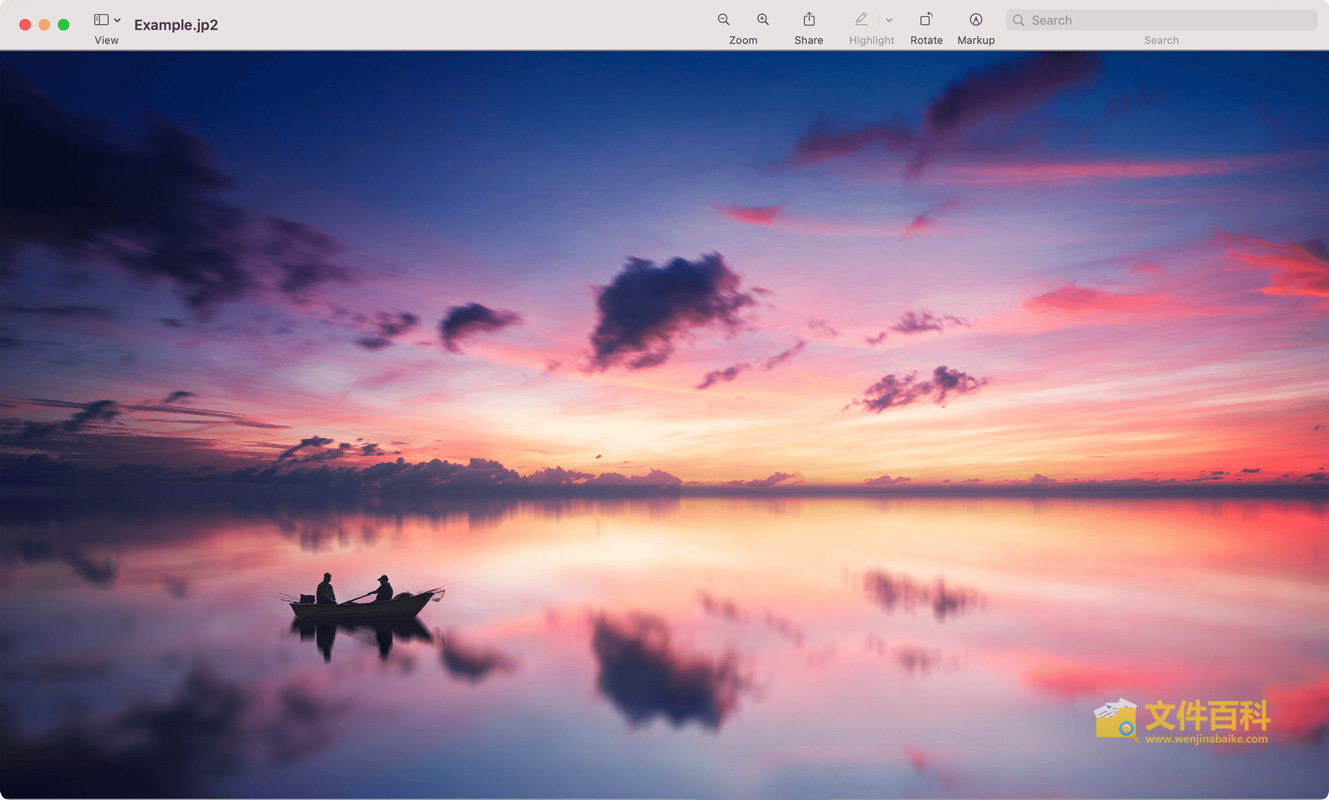Image resolution: width=1329 pixels, height=800 pixels.
Task: Minimize the window with yellow button
Action: click(44, 25)
